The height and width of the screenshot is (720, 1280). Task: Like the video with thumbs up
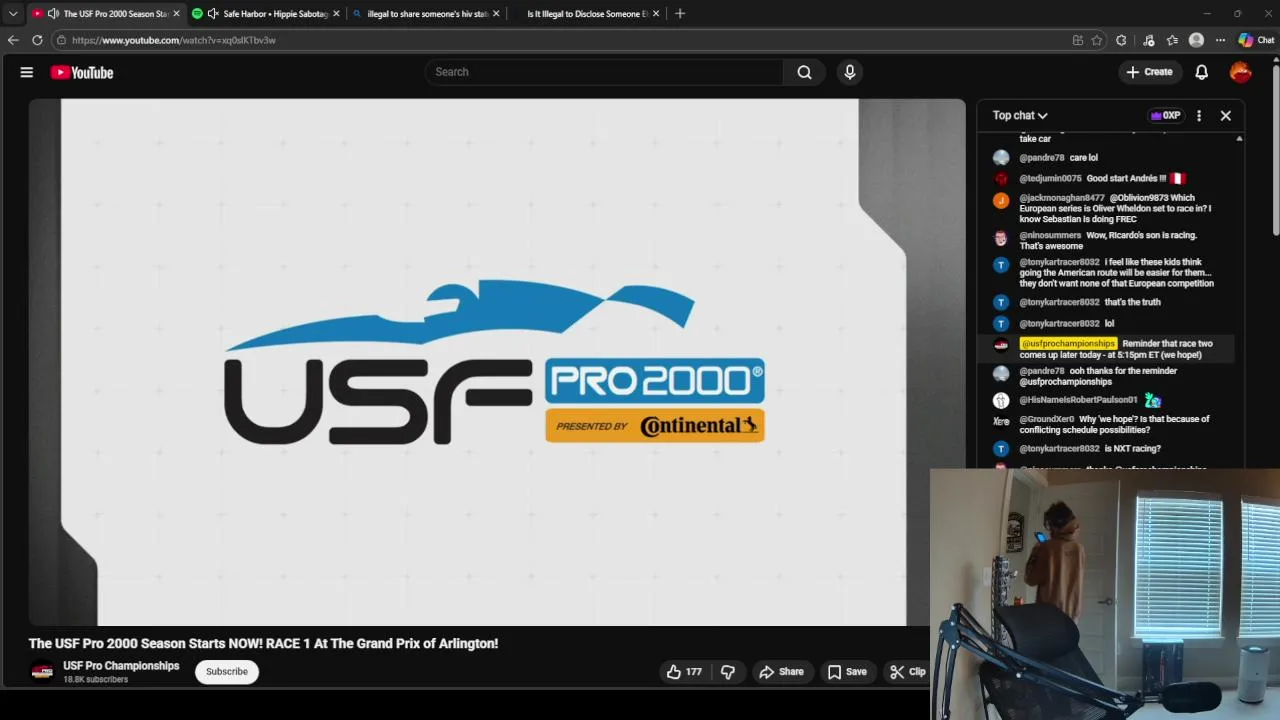(x=684, y=672)
